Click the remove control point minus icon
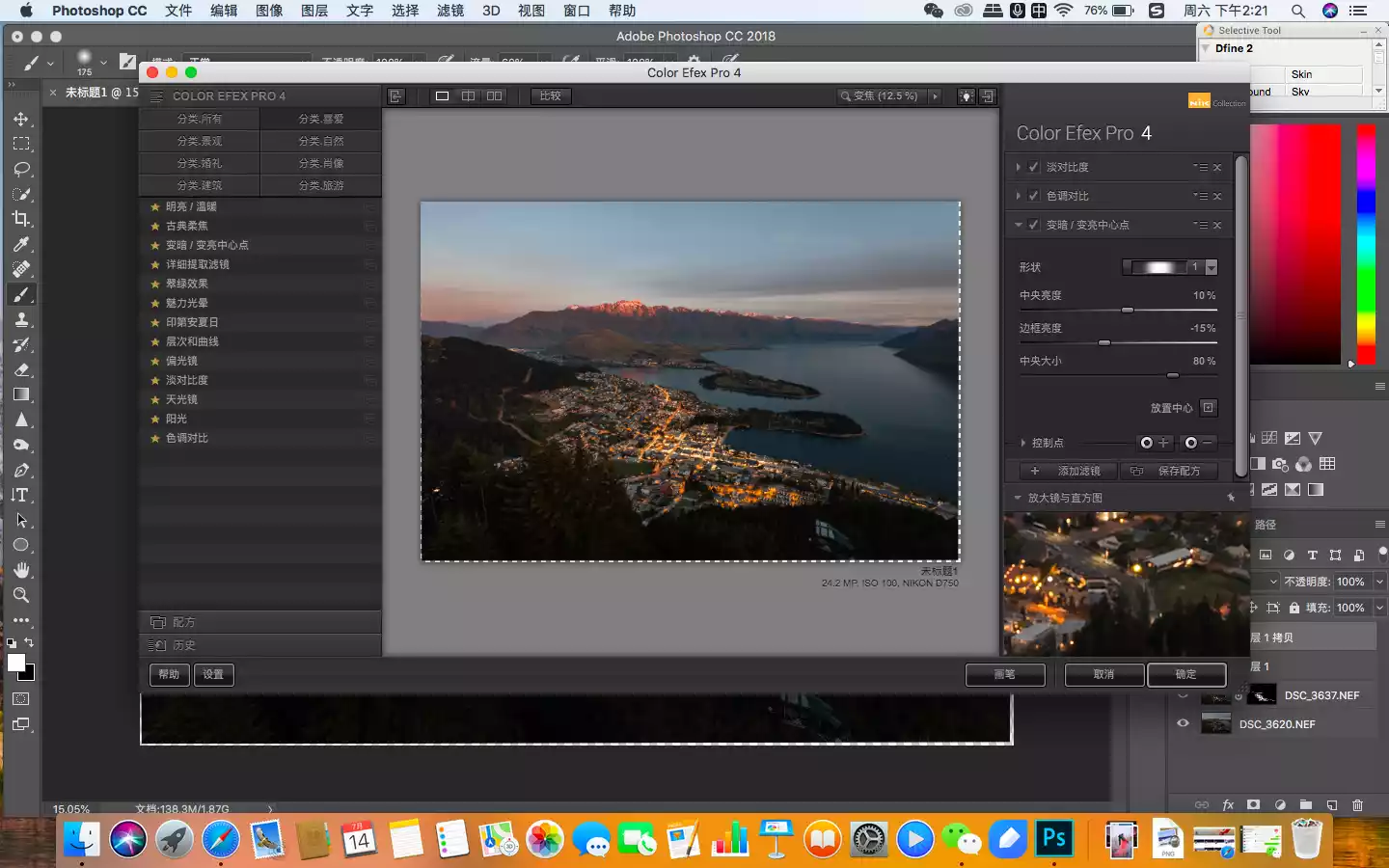 [x=1199, y=443]
